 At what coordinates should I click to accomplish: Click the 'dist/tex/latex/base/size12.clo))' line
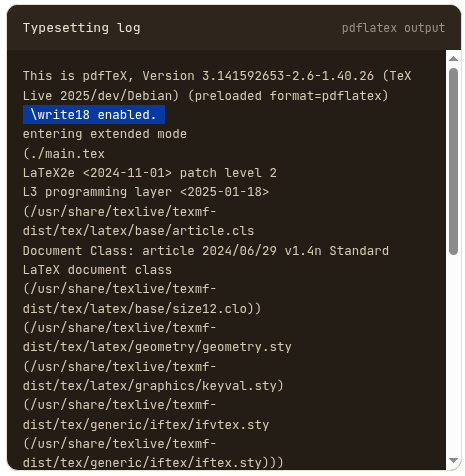[x=142, y=309]
